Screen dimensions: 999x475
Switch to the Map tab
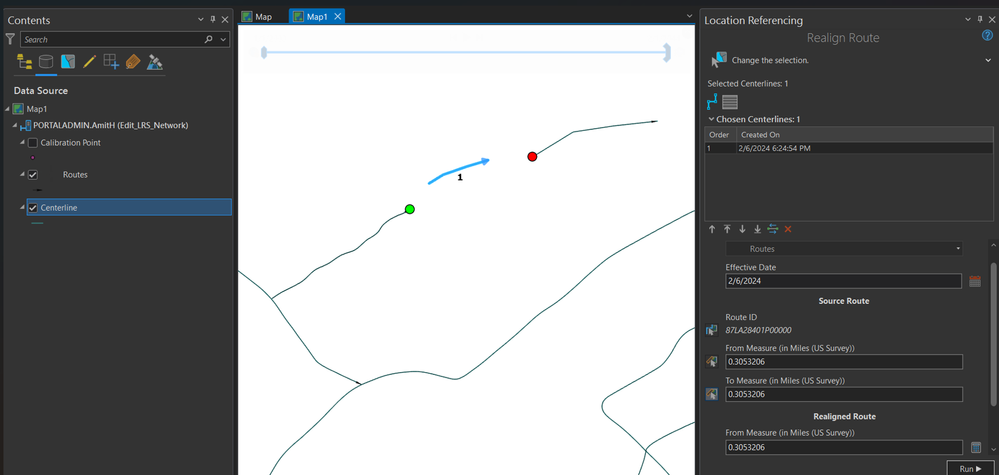point(257,17)
